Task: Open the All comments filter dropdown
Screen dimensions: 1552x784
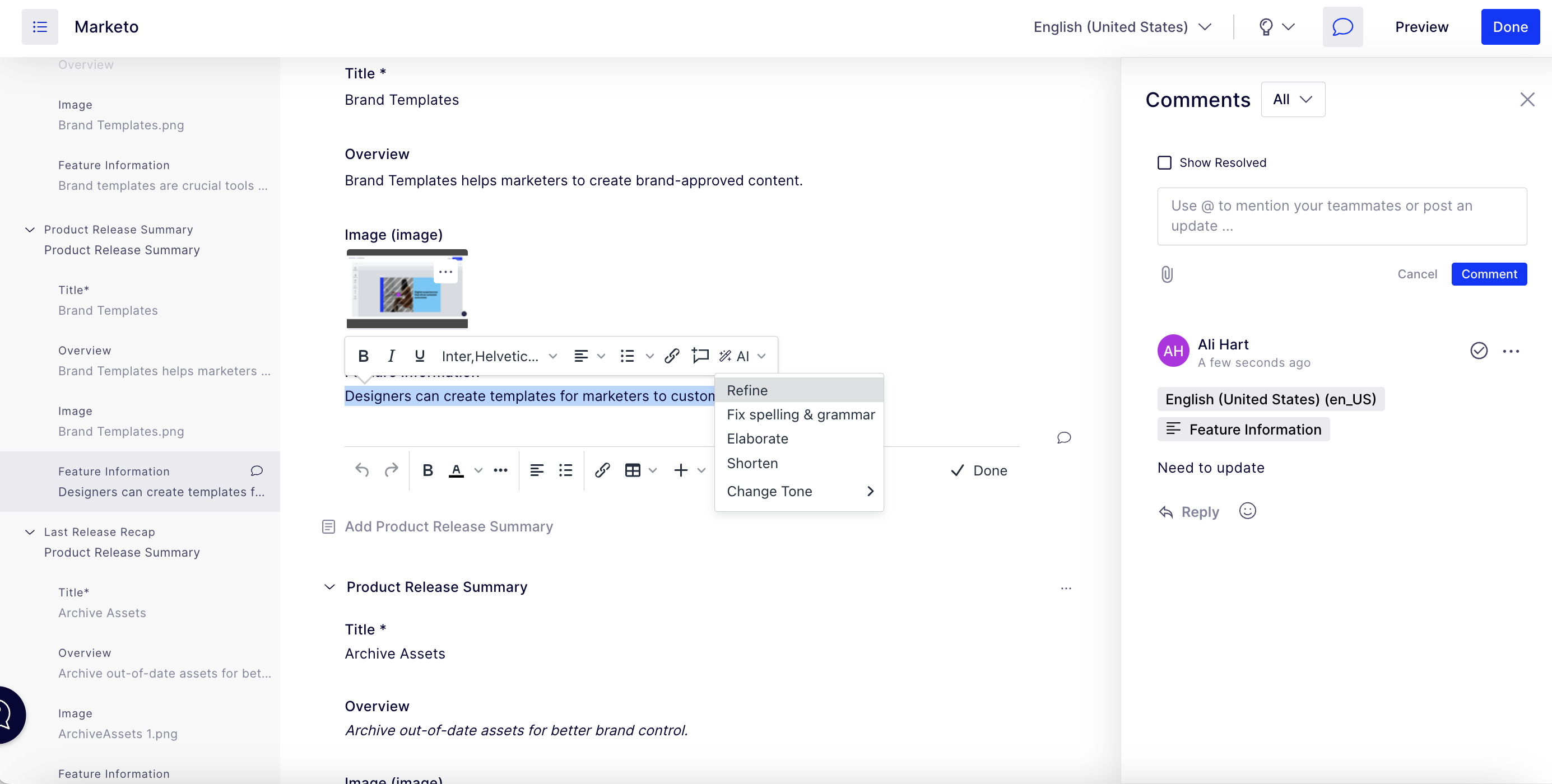Action: pyautogui.click(x=1293, y=99)
